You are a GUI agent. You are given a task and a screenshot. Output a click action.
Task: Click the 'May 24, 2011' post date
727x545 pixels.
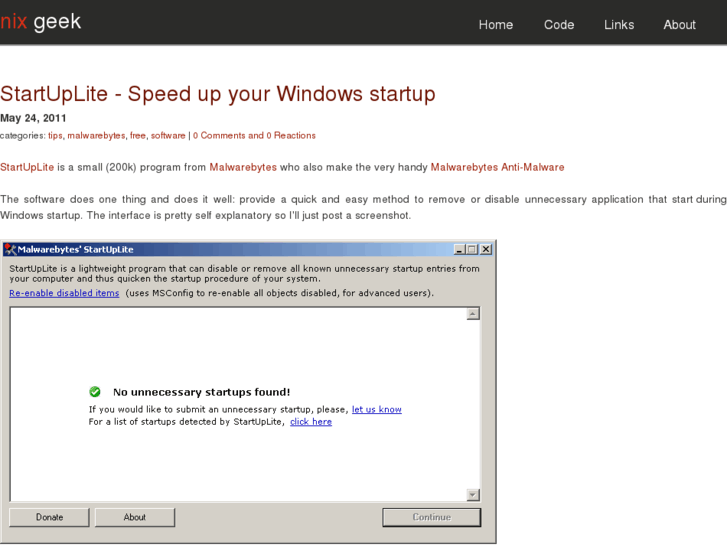(33, 118)
